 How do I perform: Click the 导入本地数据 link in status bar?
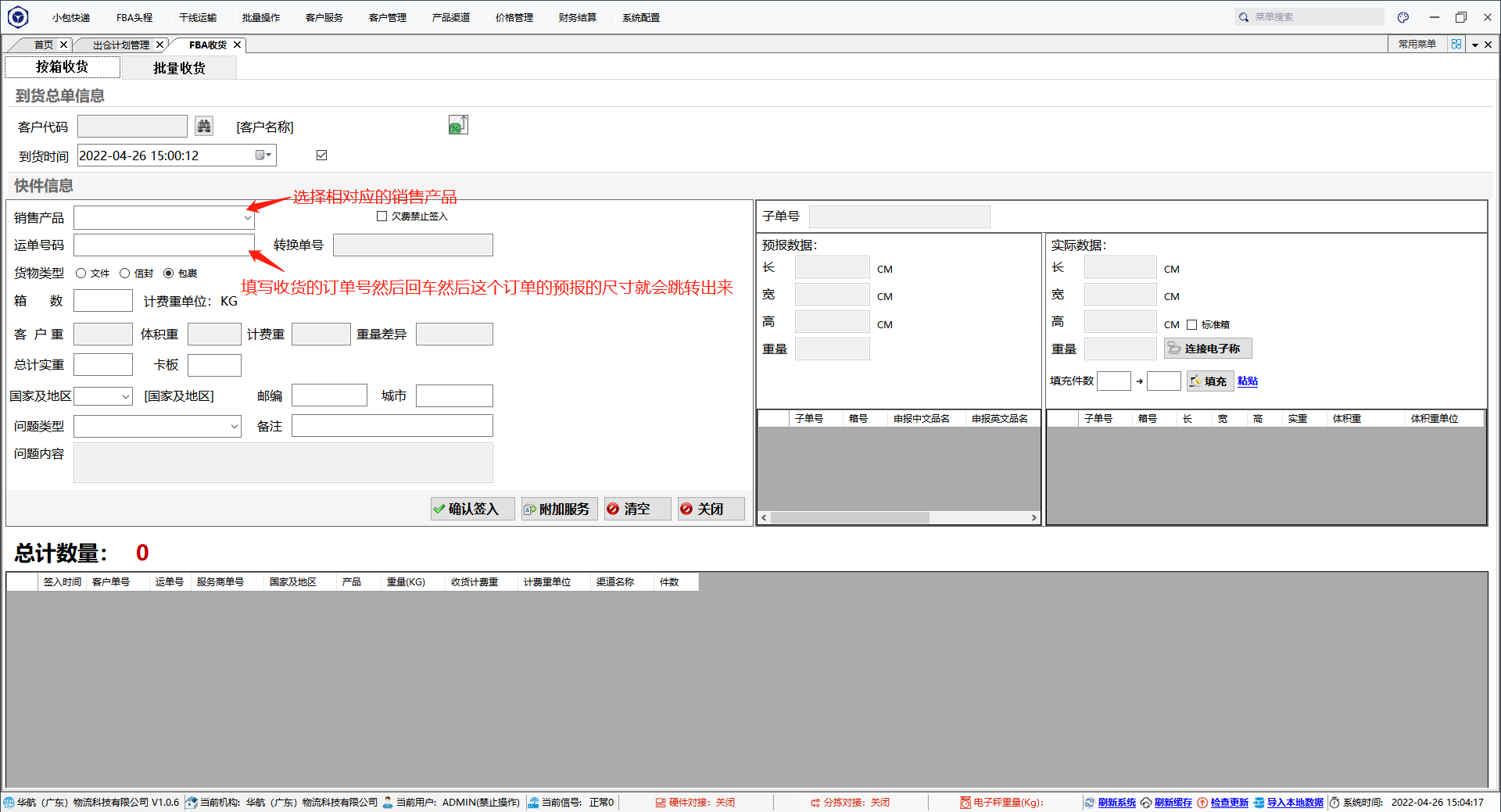[1295, 803]
